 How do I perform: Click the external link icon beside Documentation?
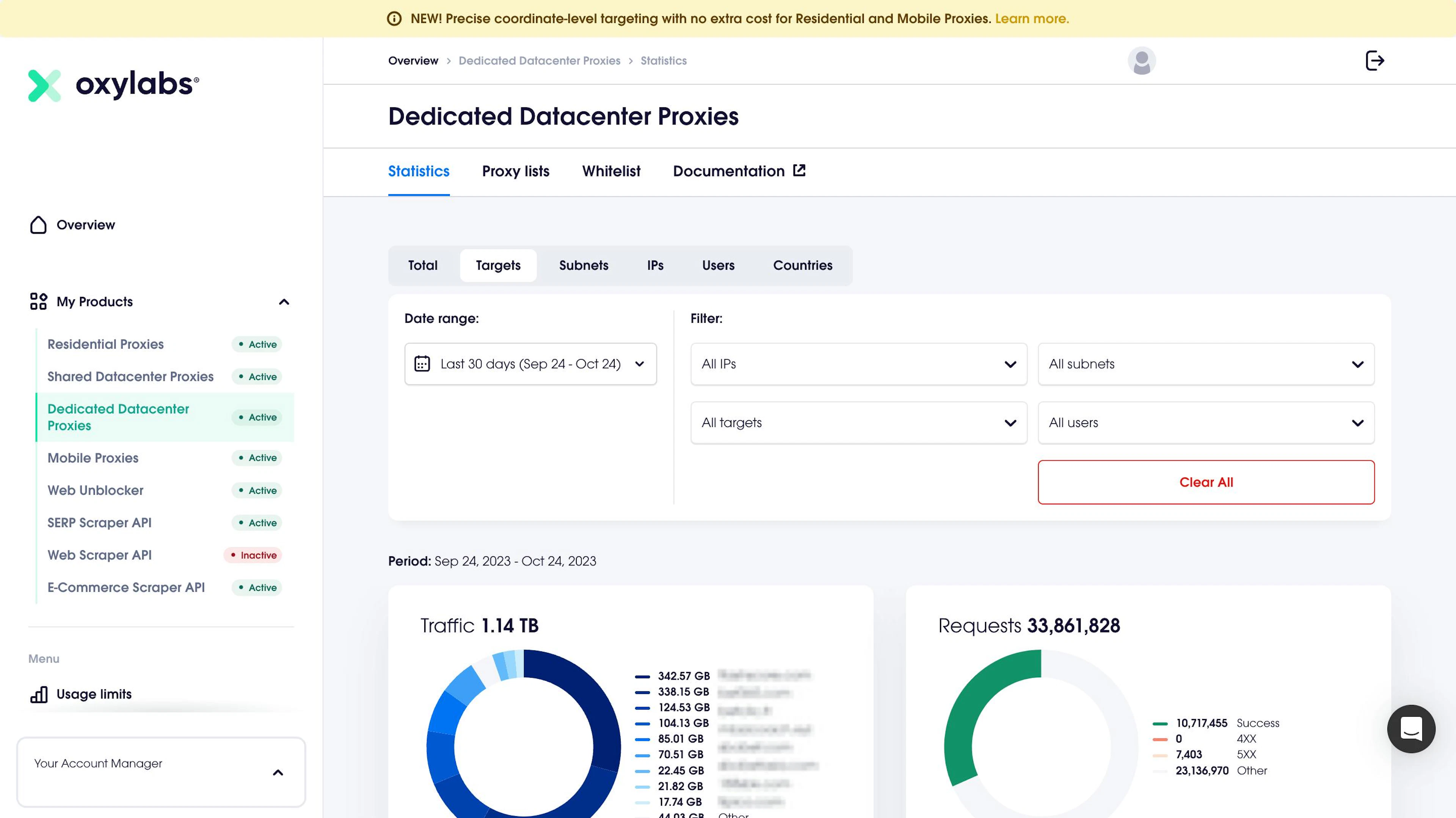799,170
